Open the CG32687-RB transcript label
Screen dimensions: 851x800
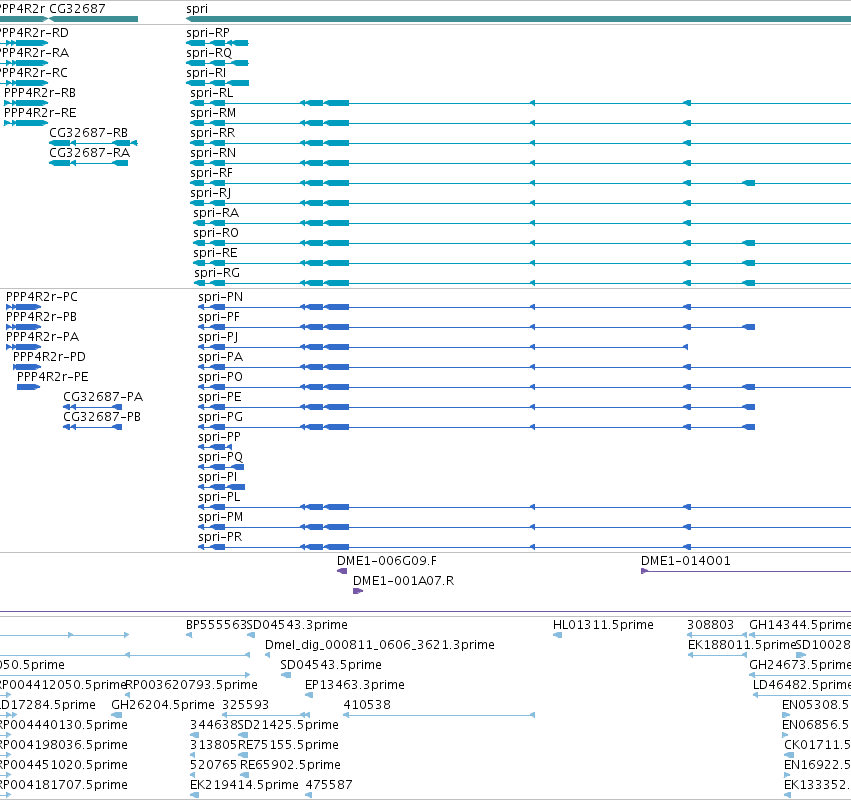coord(88,133)
